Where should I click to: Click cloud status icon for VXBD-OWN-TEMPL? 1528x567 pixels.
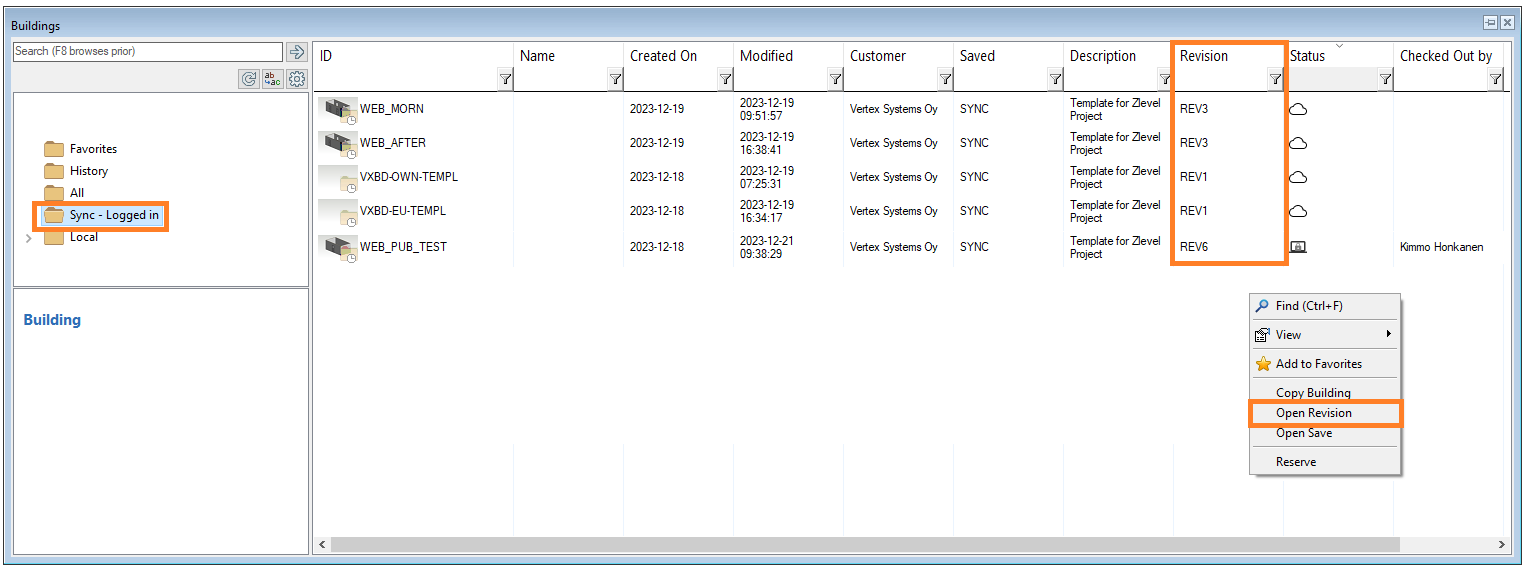click(x=1298, y=177)
